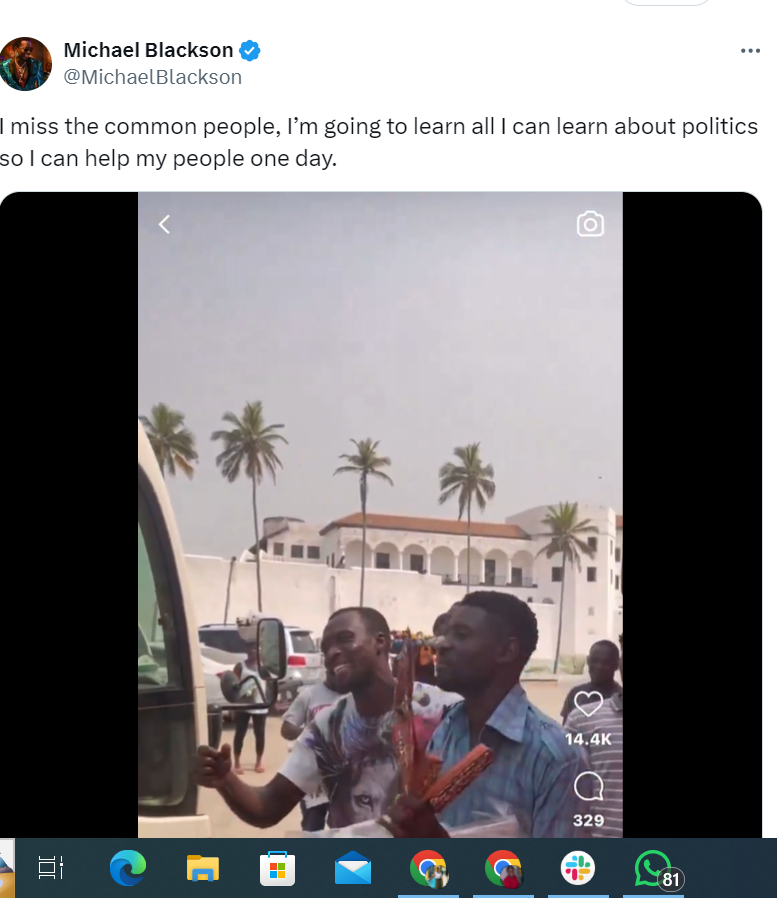Screen dimensions: 777x898
Task: Launch Microsoft Edge from the taskbar
Action: click(x=128, y=868)
